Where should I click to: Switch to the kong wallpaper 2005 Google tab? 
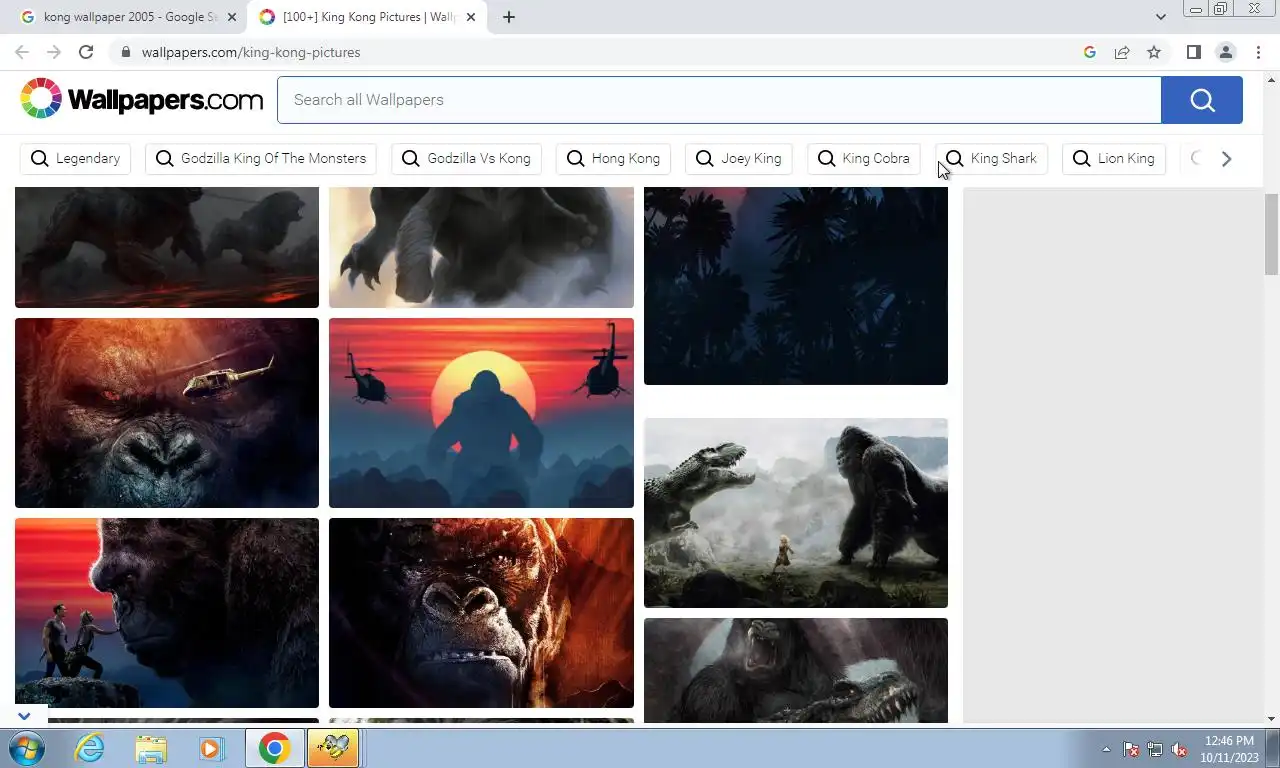(x=132, y=17)
